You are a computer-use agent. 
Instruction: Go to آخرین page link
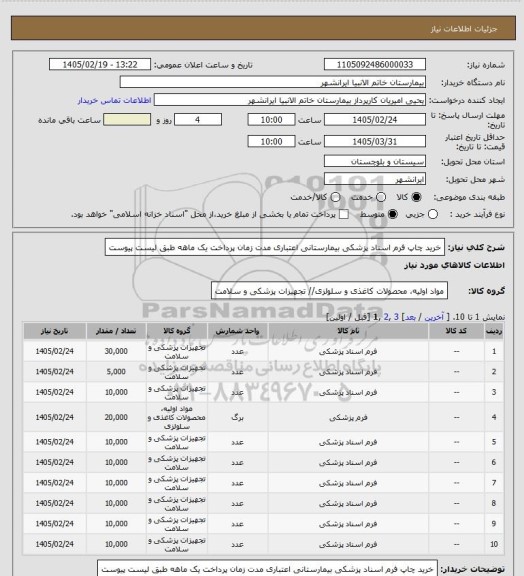pos(434,317)
